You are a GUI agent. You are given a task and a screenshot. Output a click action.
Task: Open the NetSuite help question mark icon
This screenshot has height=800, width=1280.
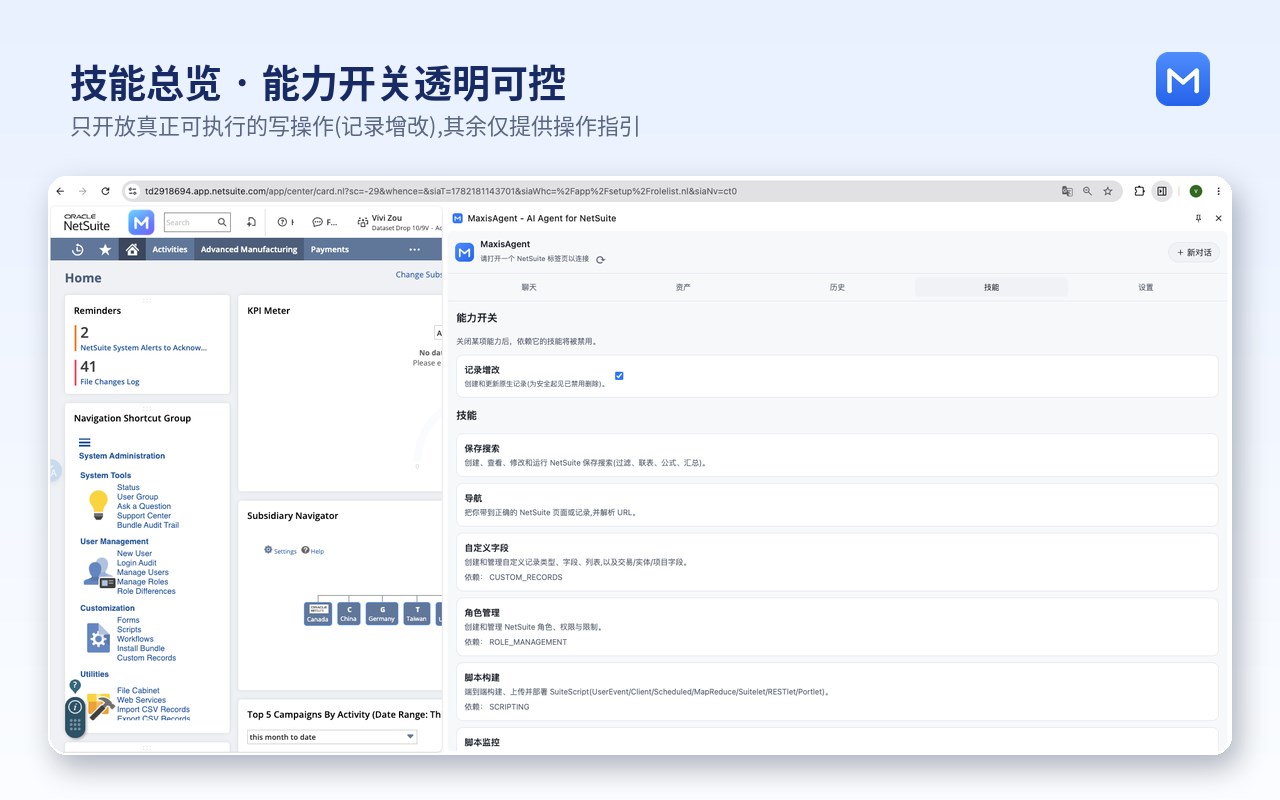click(283, 222)
